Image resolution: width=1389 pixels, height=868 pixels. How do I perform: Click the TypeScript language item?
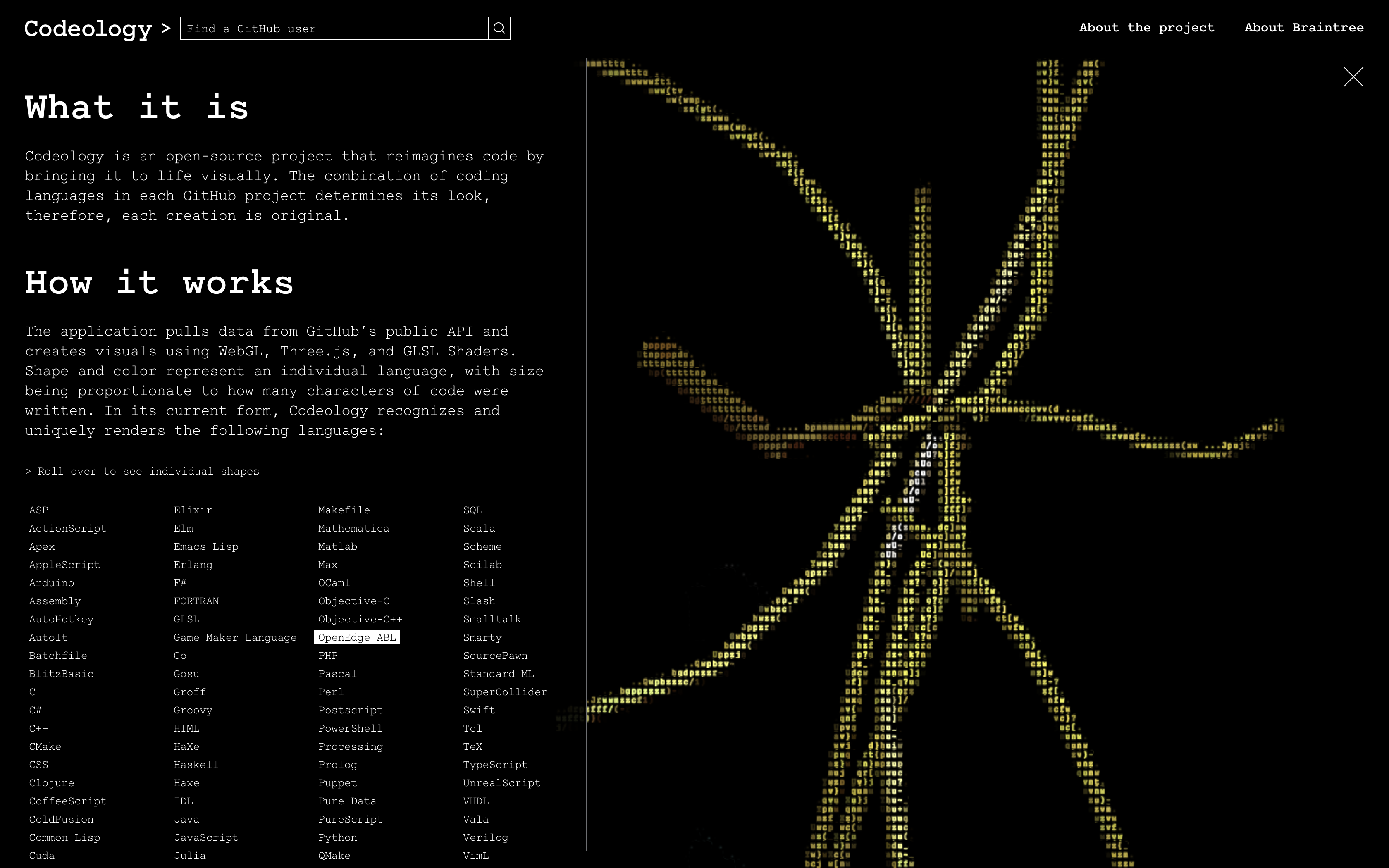(495, 765)
